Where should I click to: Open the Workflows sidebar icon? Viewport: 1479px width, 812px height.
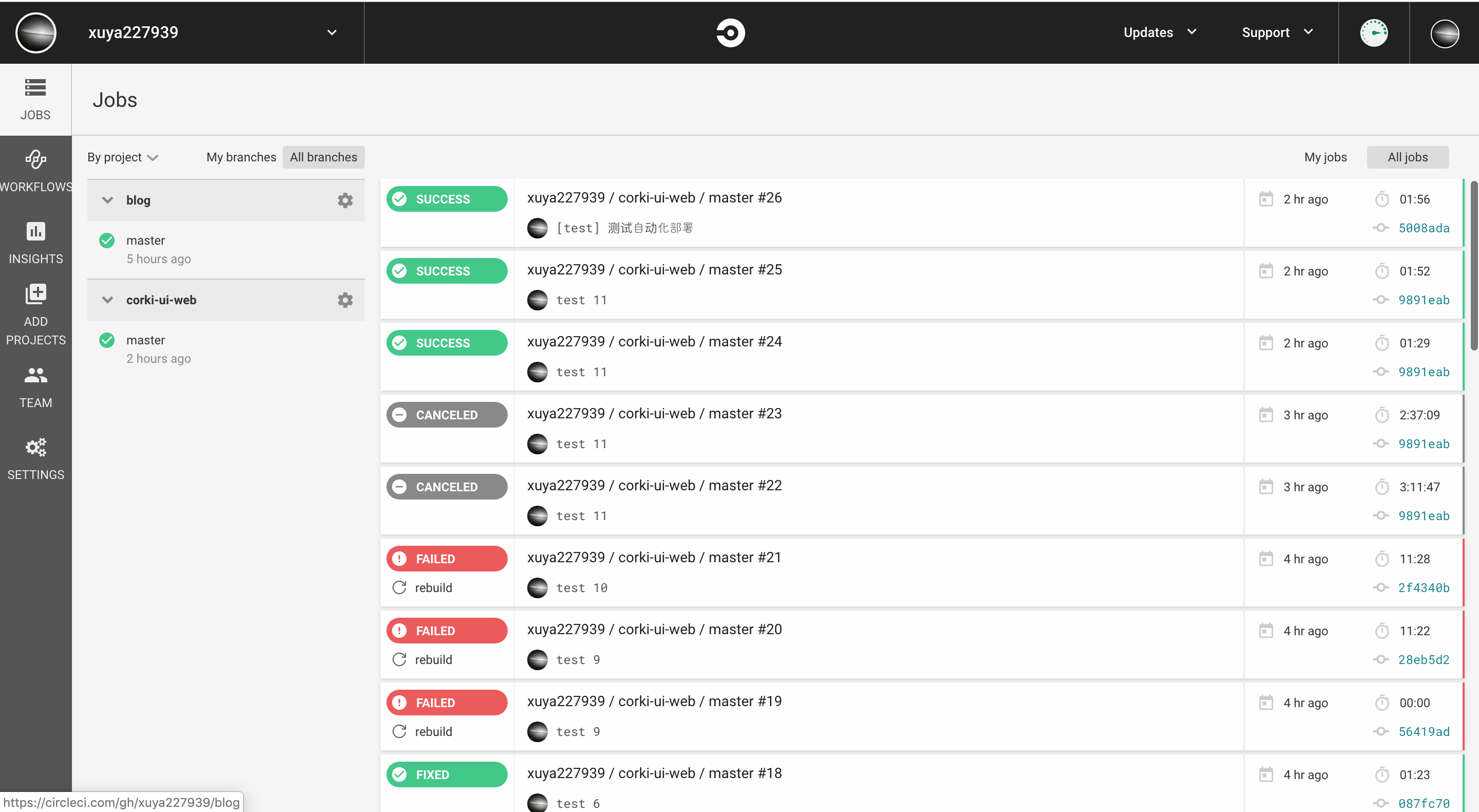click(x=35, y=160)
